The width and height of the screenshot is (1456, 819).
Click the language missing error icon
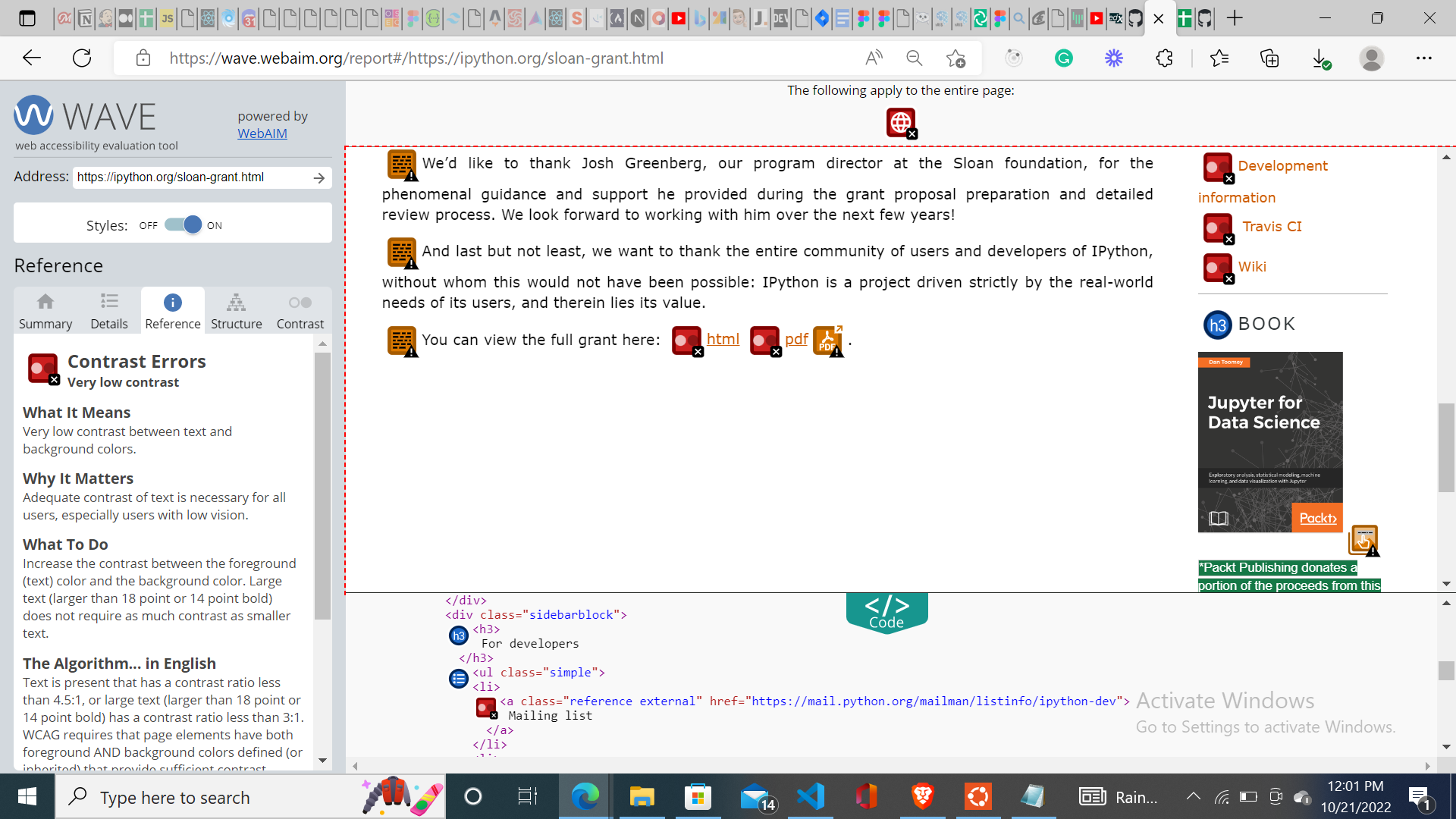point(901,122)
